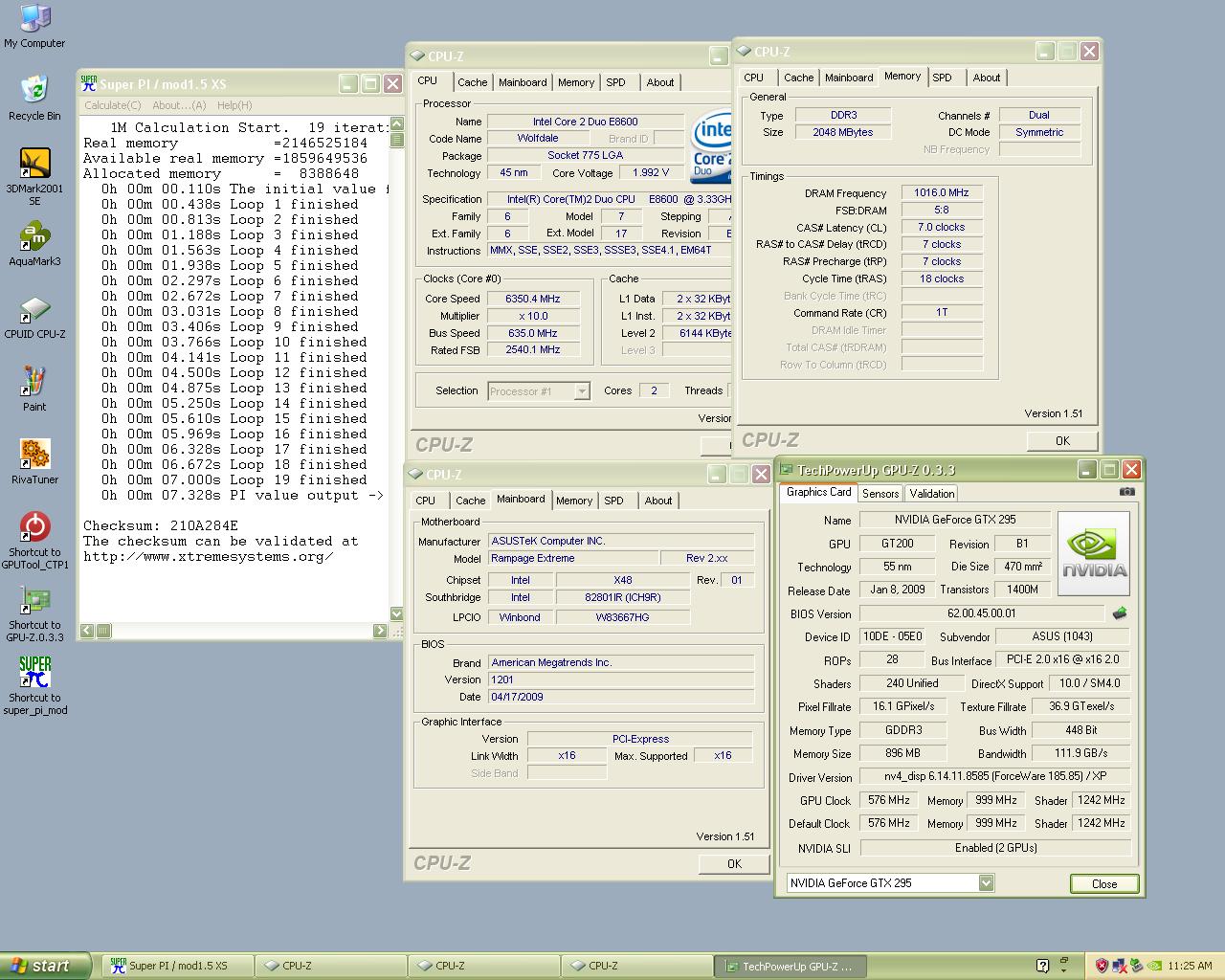Click the GPU-Z title bar icon
The height and width of the screenshot is (980, 1225).
[787, 469]
